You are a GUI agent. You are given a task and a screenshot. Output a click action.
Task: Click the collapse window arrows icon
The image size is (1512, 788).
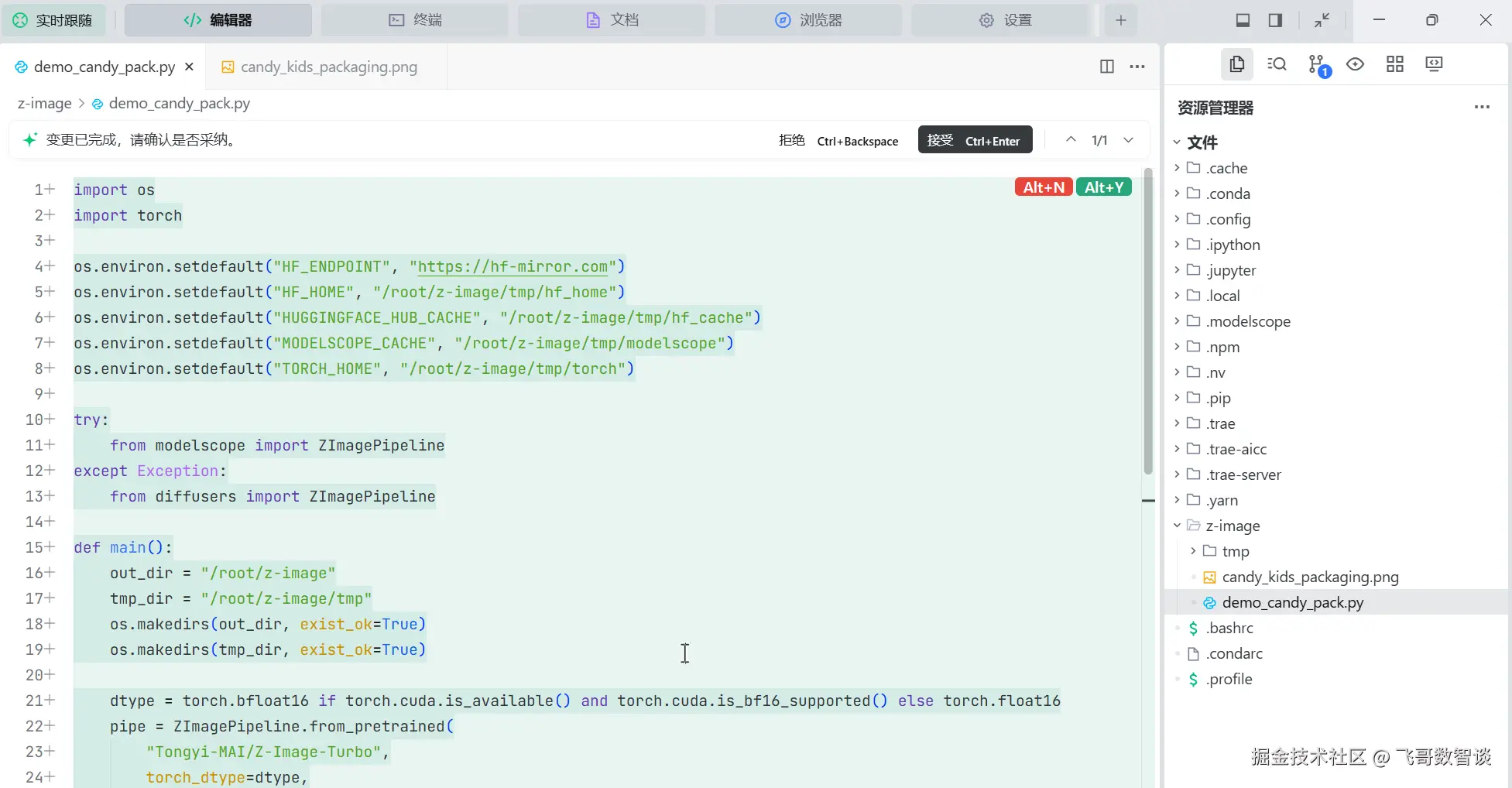tap(1322, 20)
